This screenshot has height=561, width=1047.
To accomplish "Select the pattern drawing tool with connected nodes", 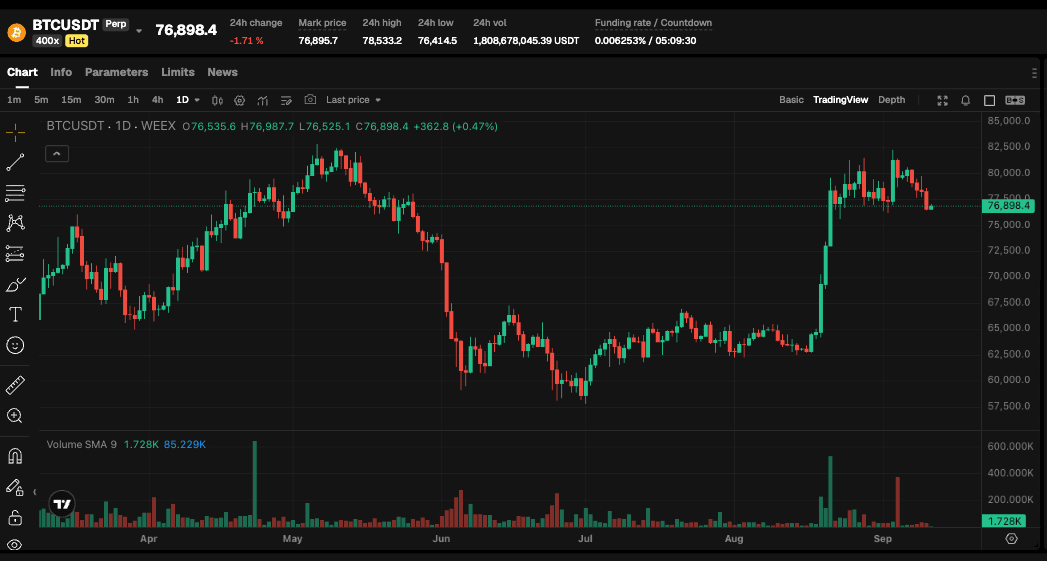I will click(x=15, y=223).
